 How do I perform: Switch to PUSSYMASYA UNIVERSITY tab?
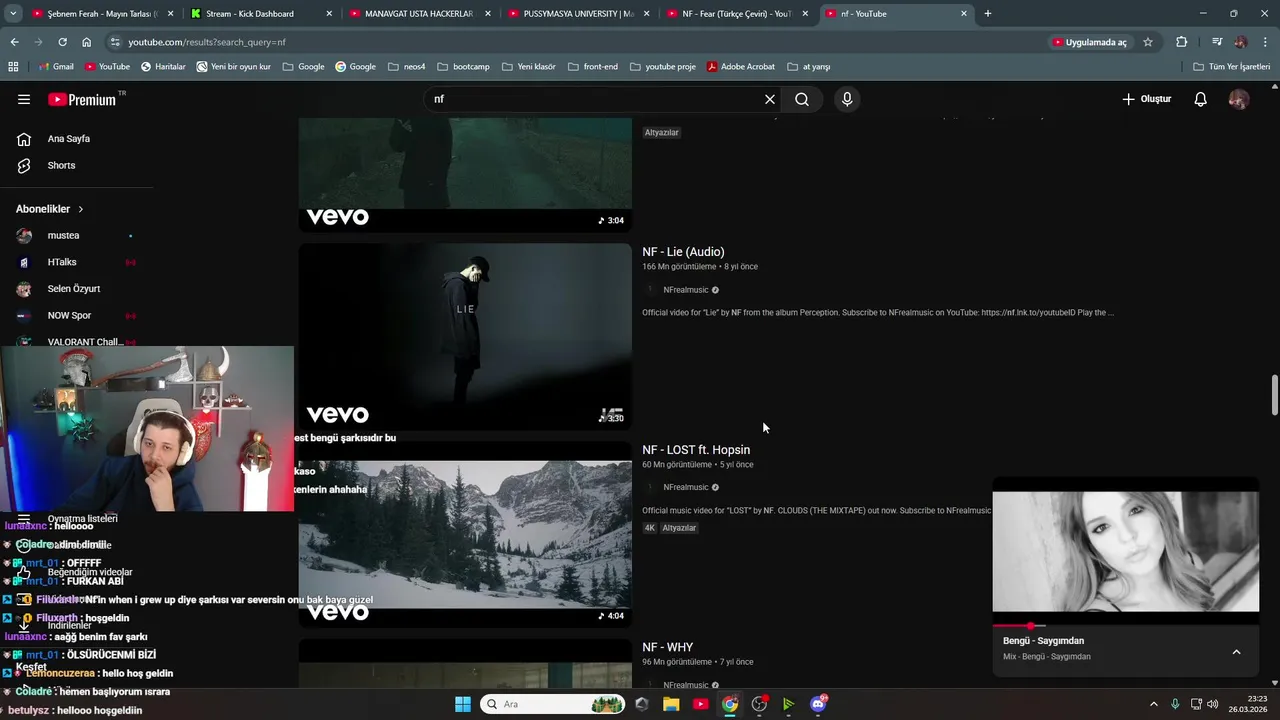pos(578,14)
